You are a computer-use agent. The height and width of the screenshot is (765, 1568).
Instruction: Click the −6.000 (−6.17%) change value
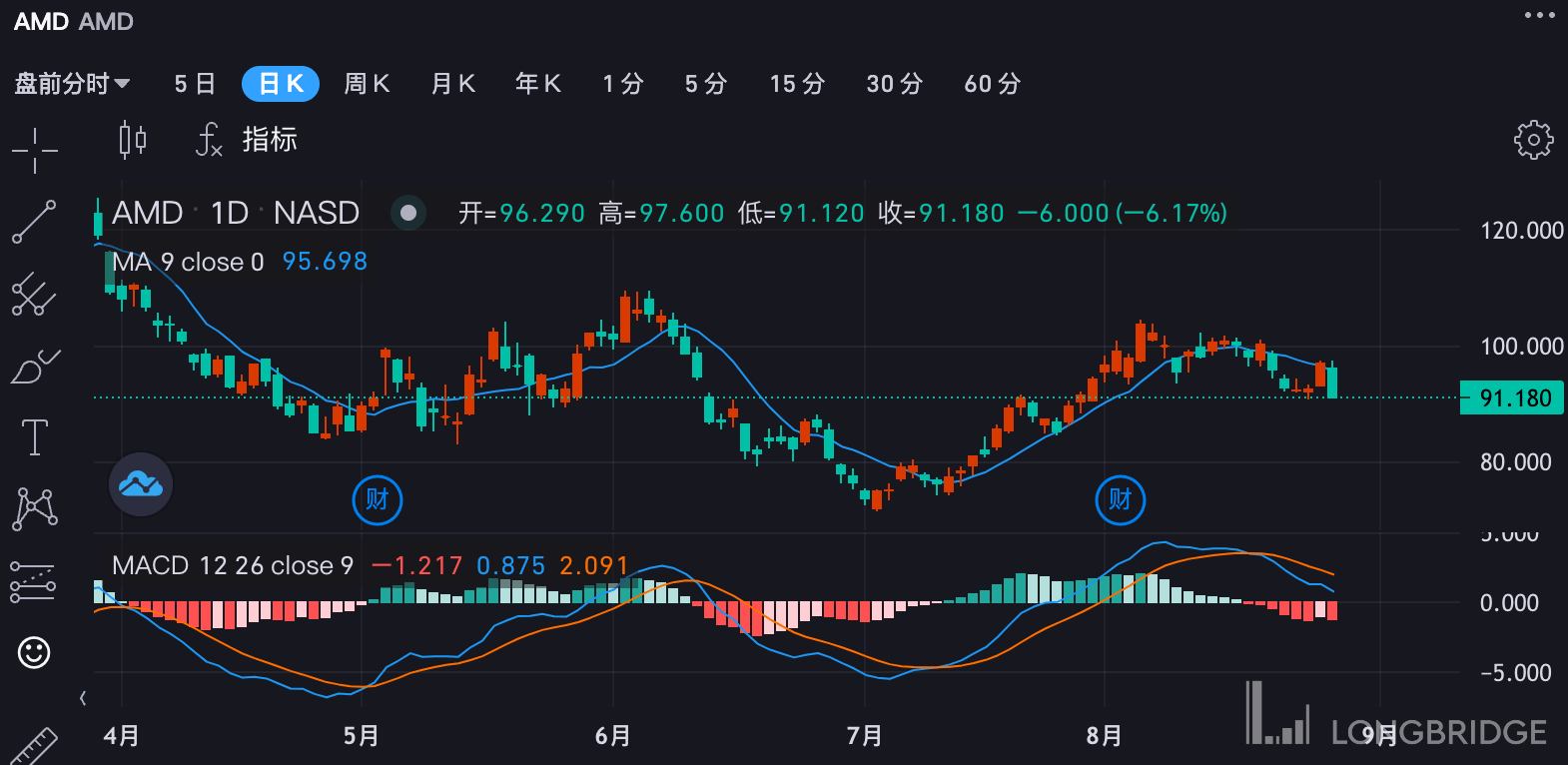point(1123,214)
